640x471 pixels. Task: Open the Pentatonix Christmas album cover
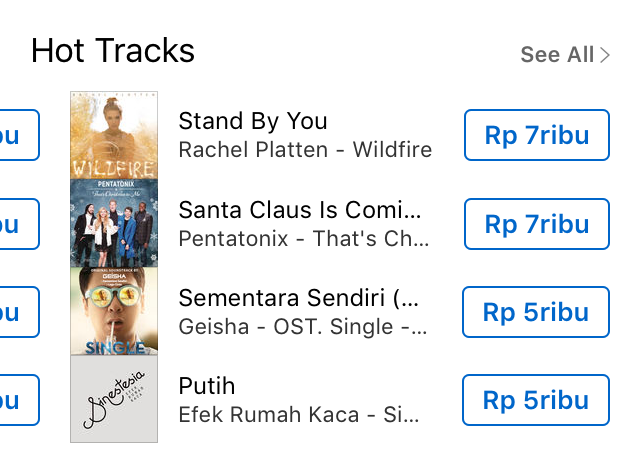114,223
